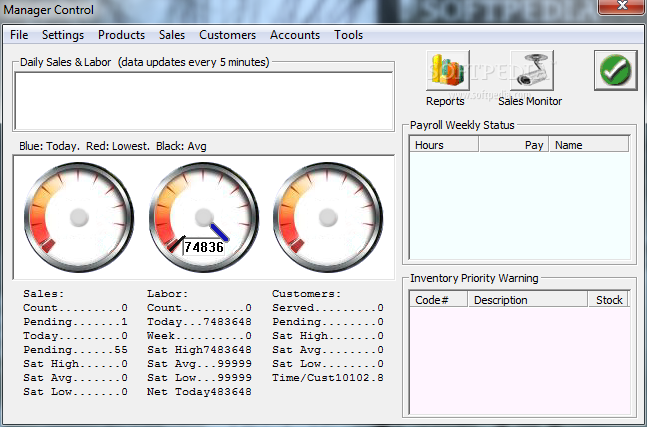
Task: Click the Sales 'Pending......55' line
Action: click(76, 350)
